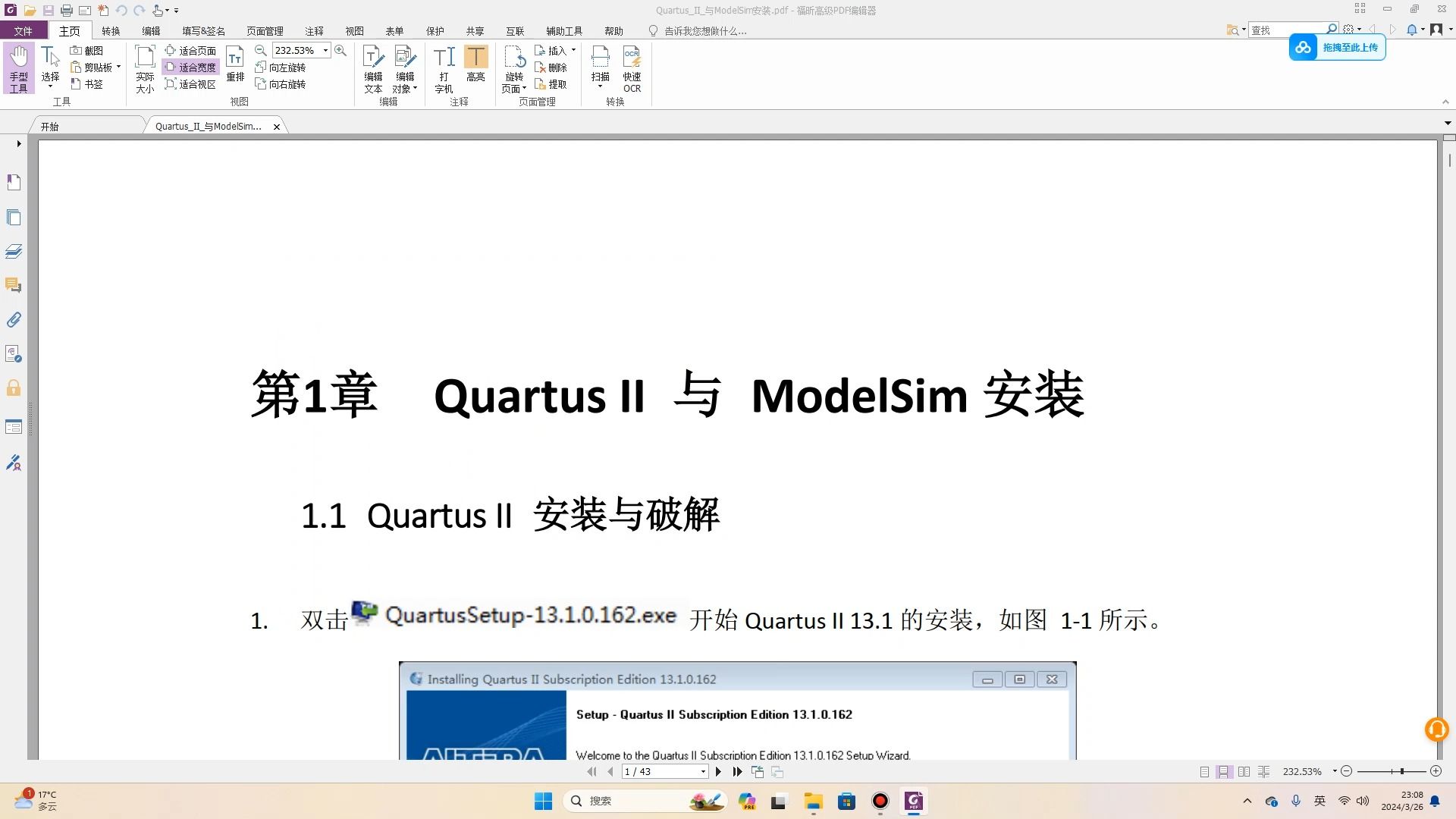Open the comments panel in left sidebar

(x=14, y=286)
